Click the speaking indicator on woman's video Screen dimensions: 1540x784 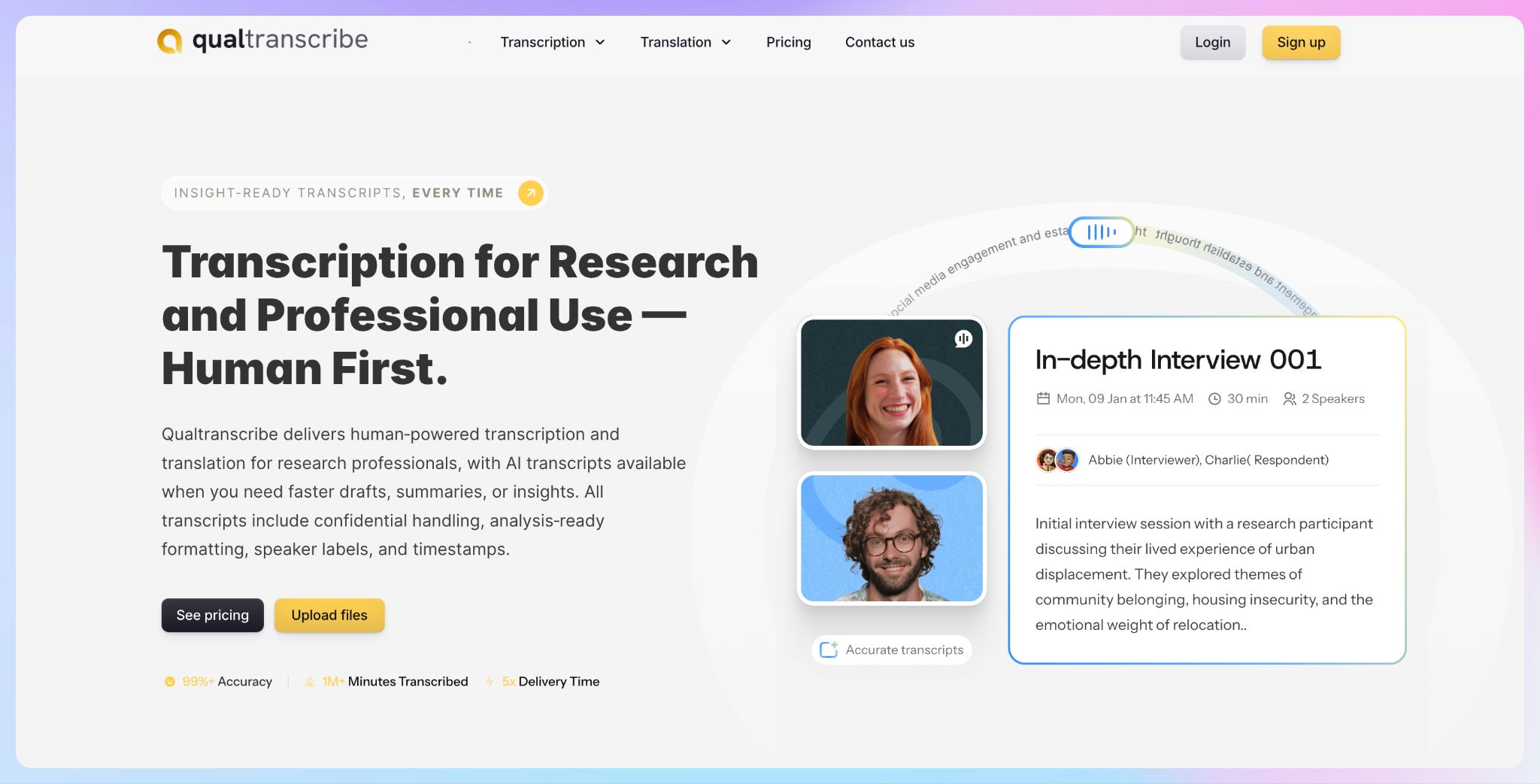[963, 339]
